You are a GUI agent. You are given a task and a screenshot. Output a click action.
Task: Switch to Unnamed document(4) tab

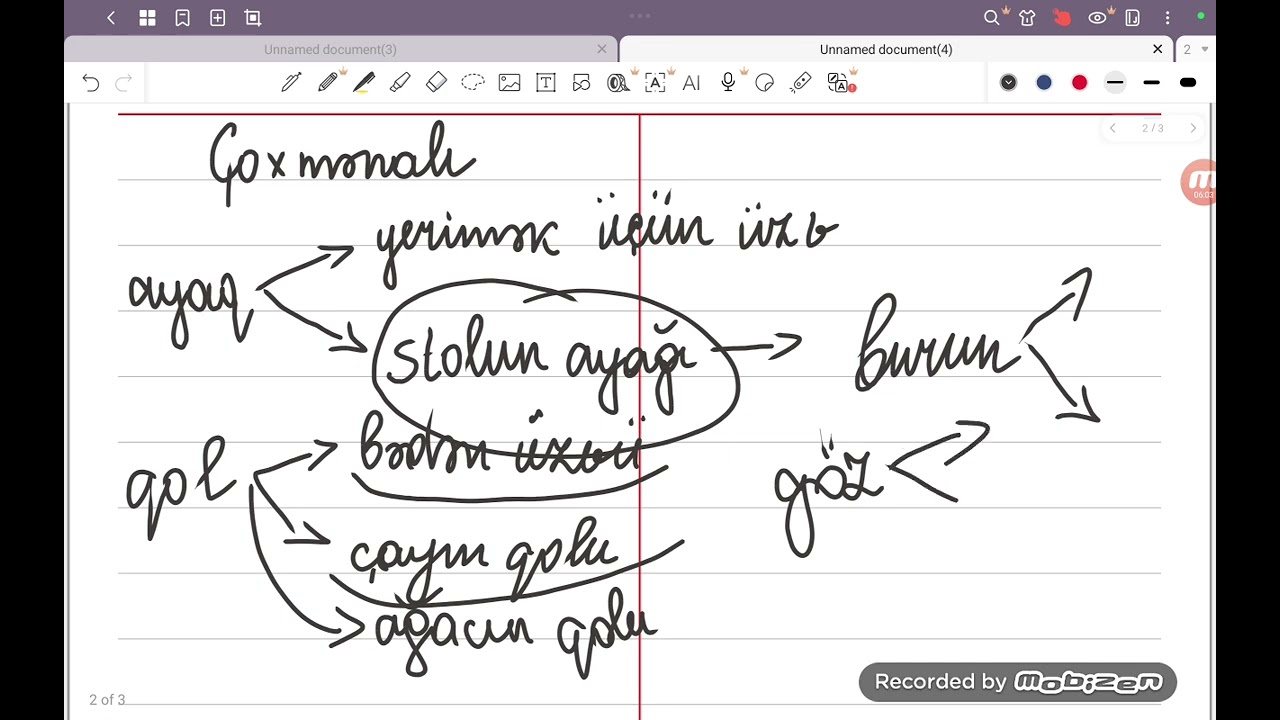(x=885, y=49)
